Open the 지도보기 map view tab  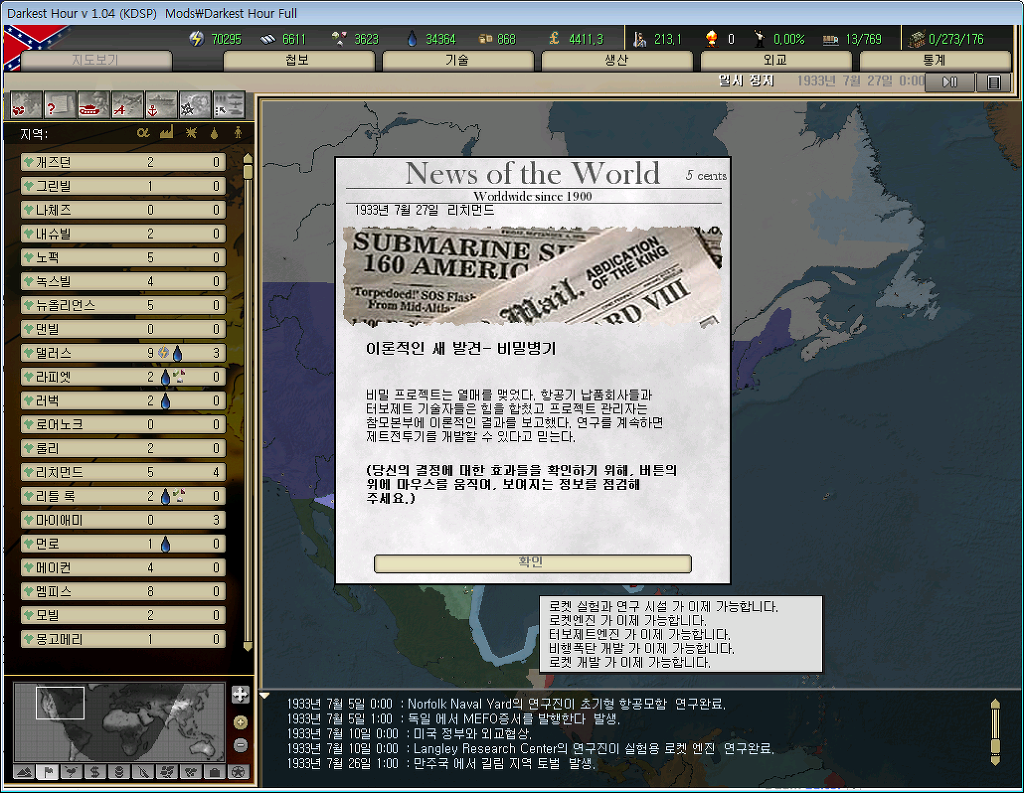[x=96, y=60]
